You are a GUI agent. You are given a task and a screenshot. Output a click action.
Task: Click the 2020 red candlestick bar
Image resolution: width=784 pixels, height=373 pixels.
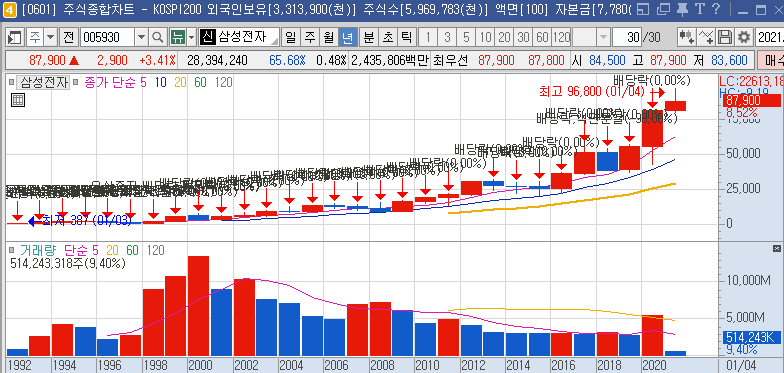pos(652,128)
